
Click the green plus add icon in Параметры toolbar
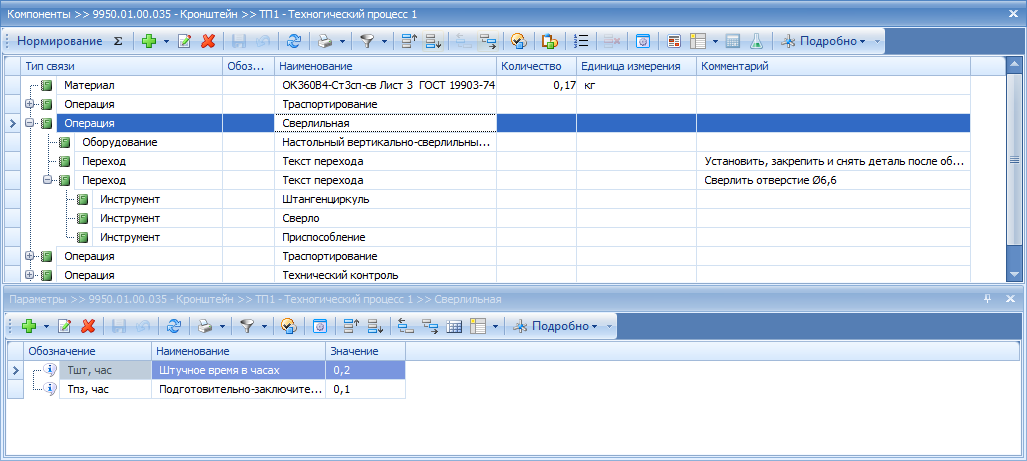(29, 325)
